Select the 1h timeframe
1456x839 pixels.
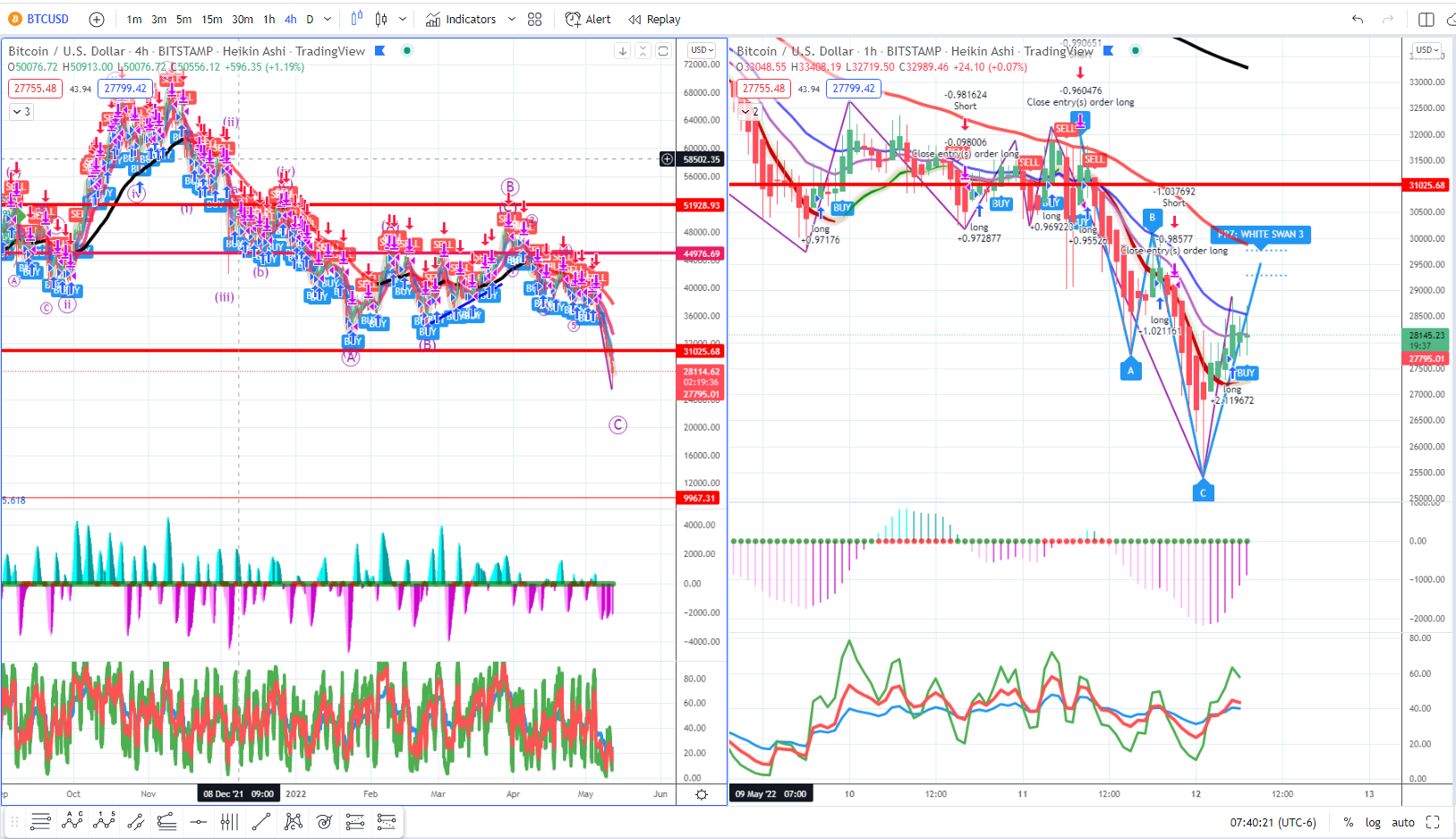[x=269, y=19]
